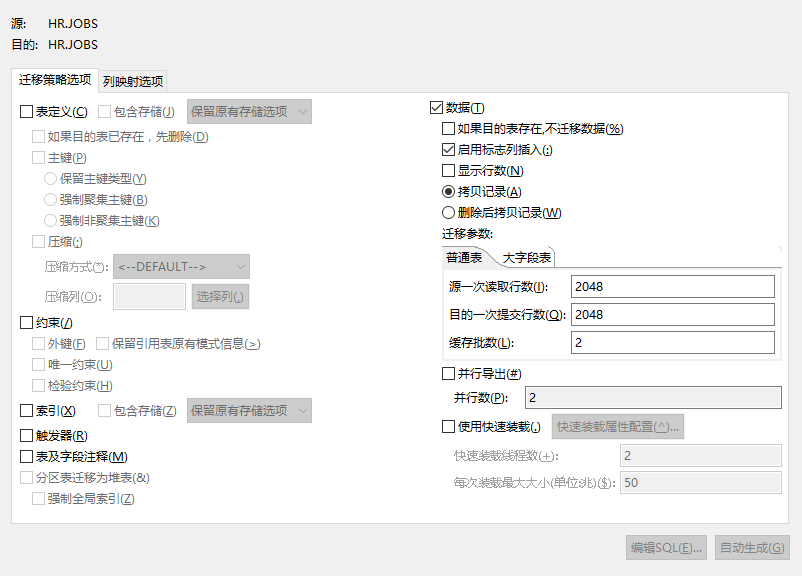Open the 压缩方式 dropdown
Image resolution: width=802 pixels, height=576 pixels.
tap(180, 266)
